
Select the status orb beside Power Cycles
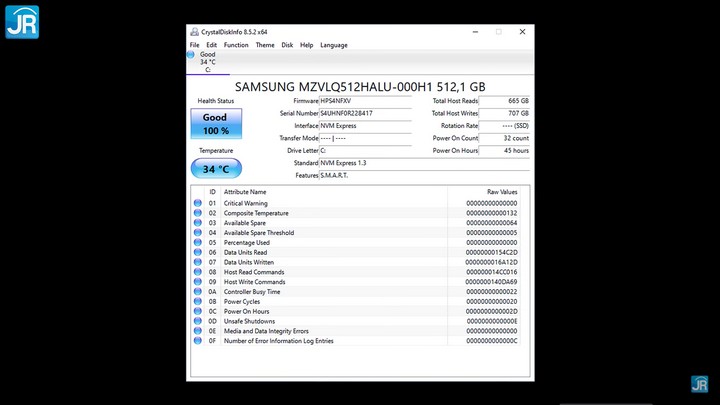(x=198, y=301)
